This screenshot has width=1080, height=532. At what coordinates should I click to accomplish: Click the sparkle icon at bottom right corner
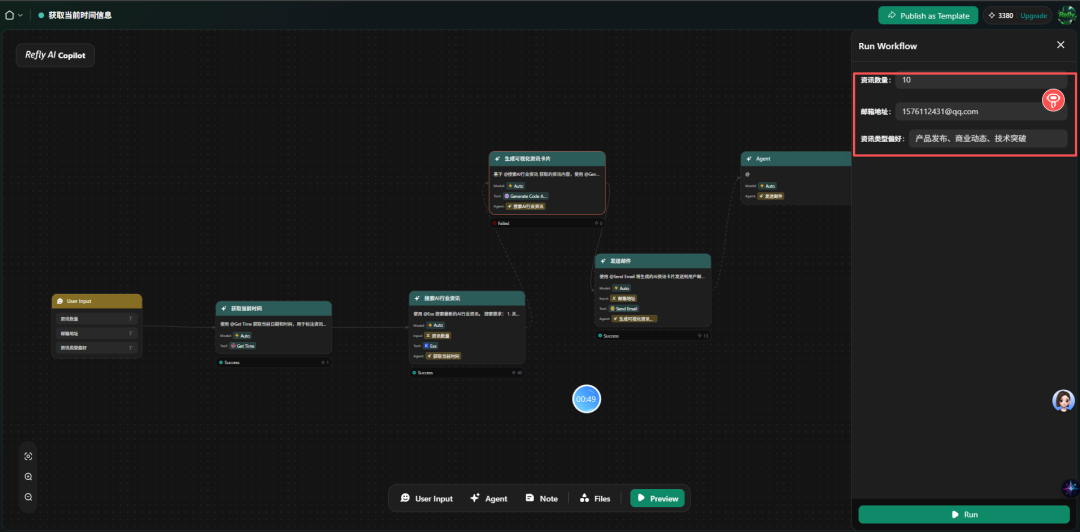click(x=1070, y=488)
